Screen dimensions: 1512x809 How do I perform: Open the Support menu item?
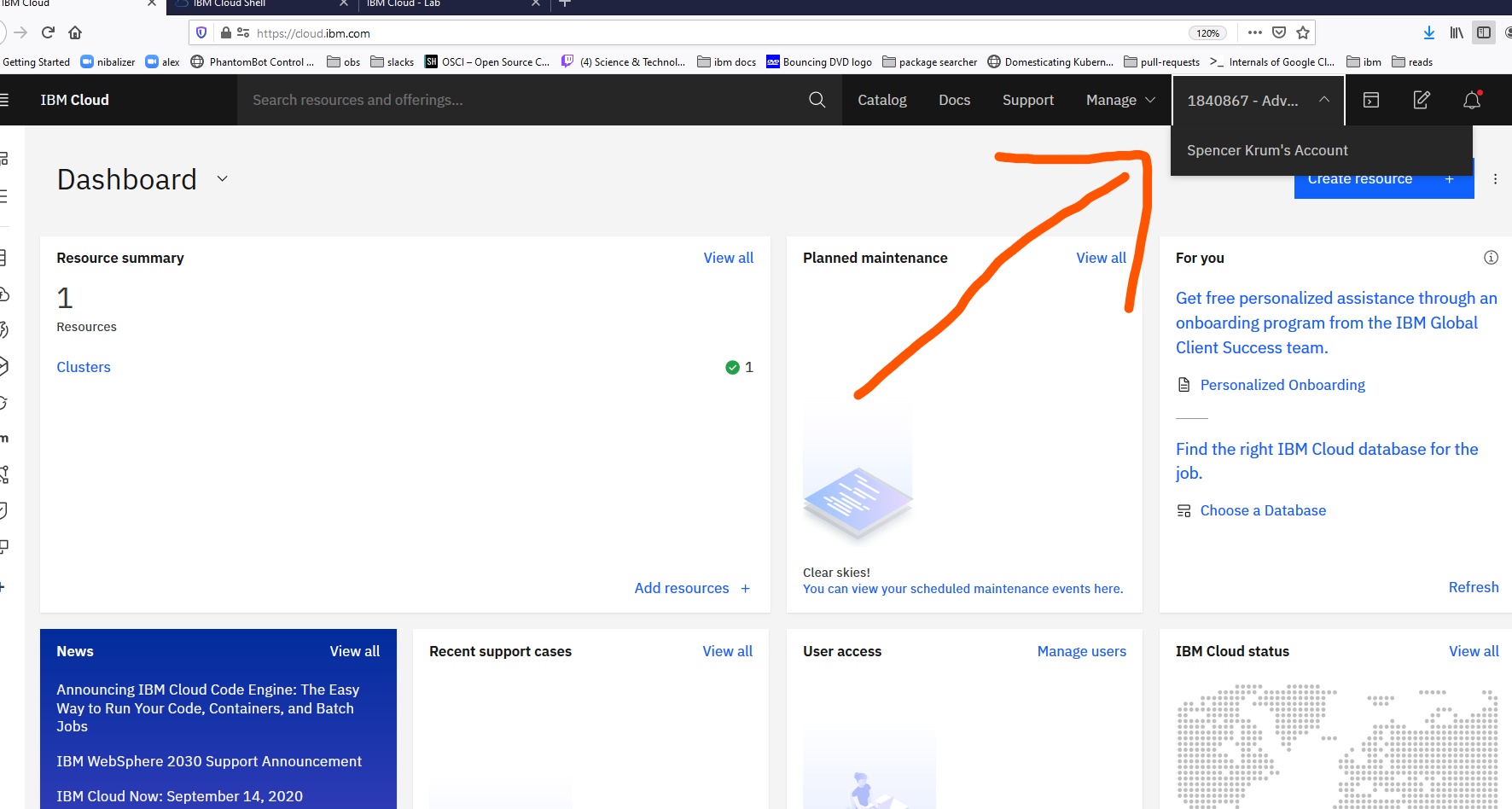pos(1028,100)
